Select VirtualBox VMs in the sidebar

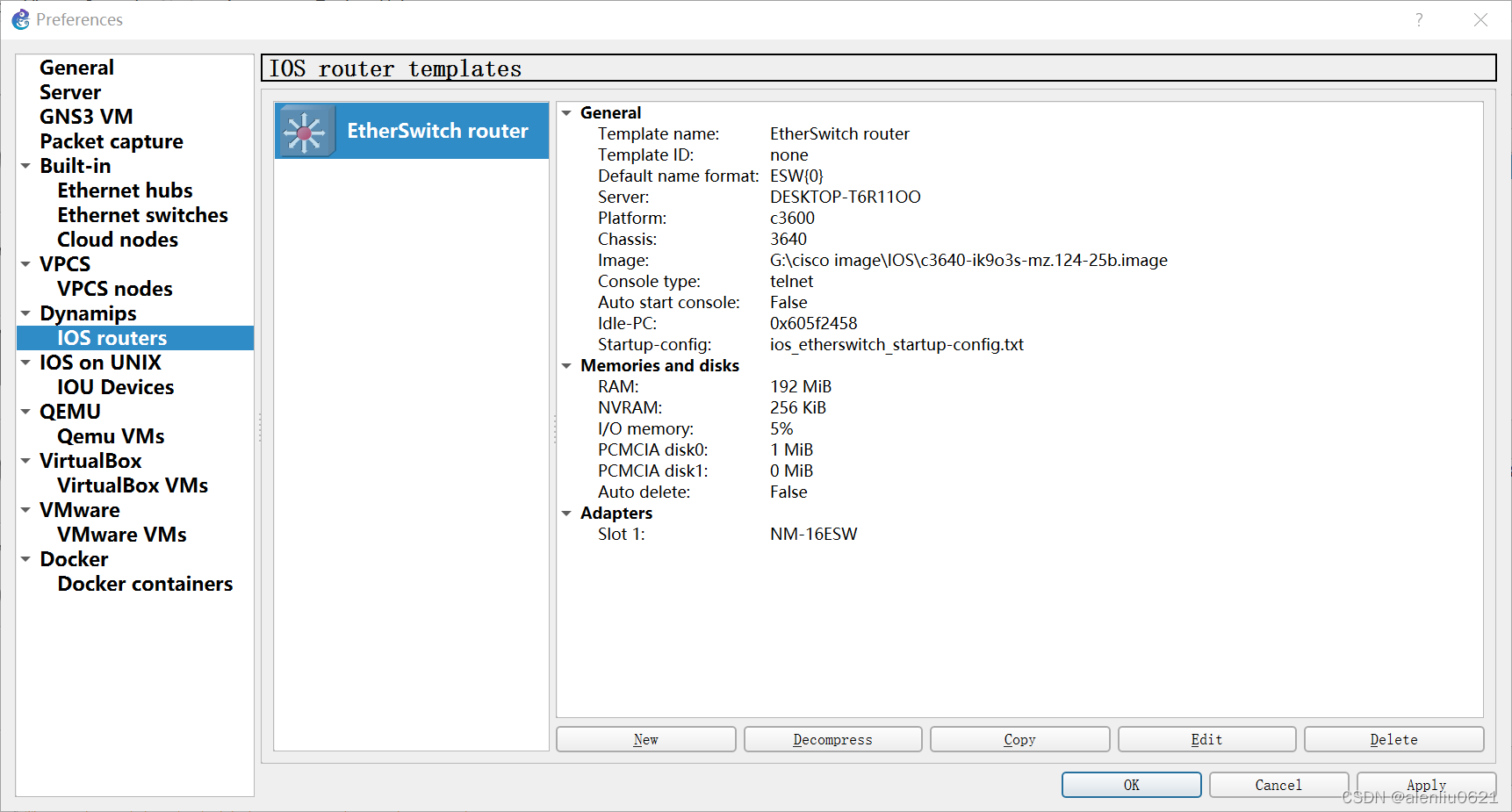133,485
